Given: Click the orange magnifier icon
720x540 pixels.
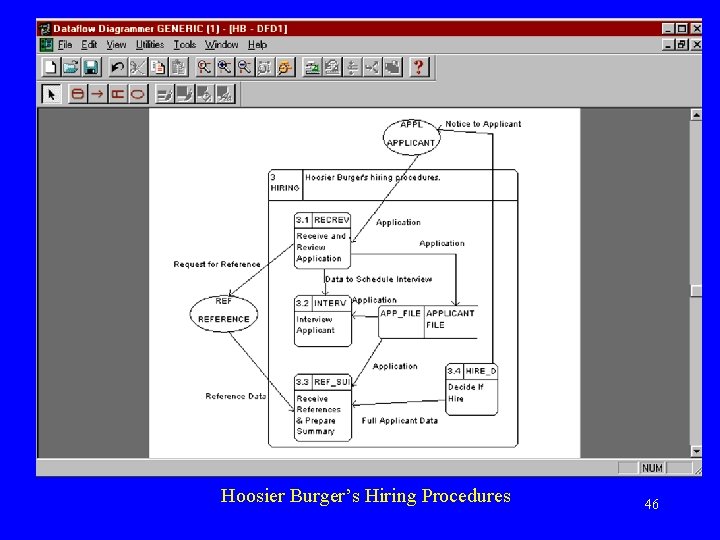Looking at the screenshot, I should [285, 67].
